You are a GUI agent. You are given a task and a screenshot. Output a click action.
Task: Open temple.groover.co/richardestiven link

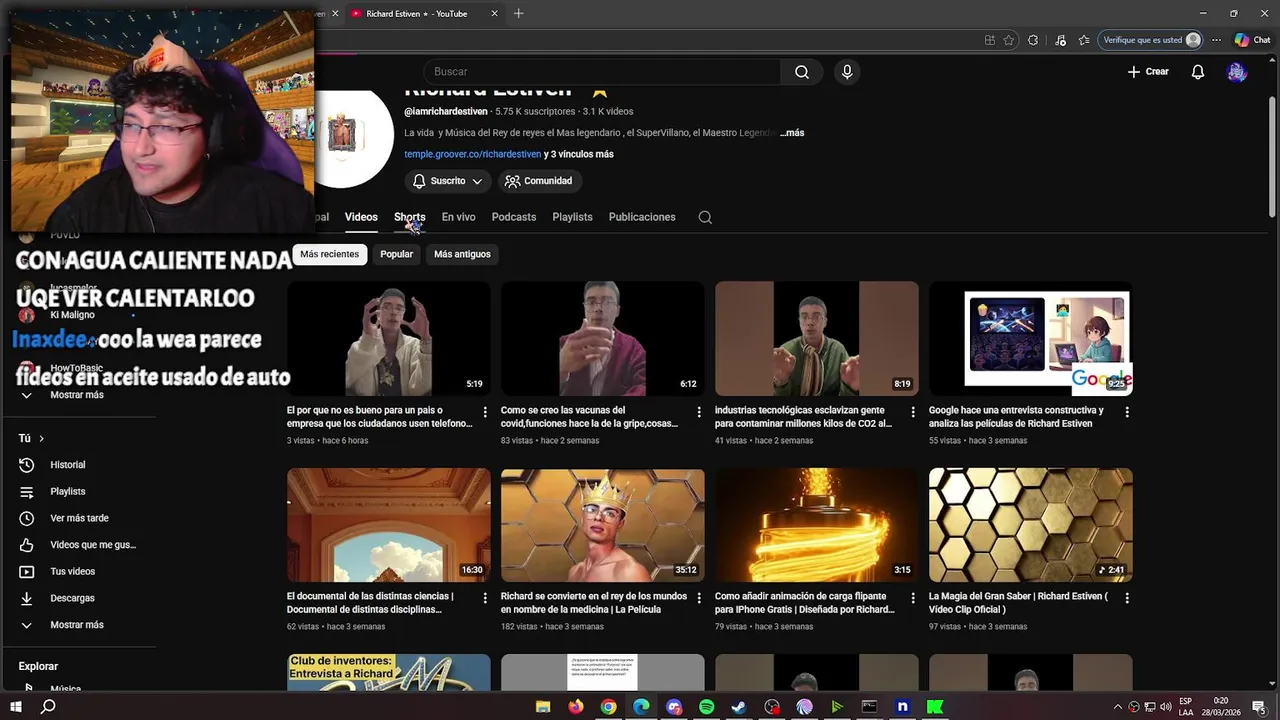click(472, 154)
